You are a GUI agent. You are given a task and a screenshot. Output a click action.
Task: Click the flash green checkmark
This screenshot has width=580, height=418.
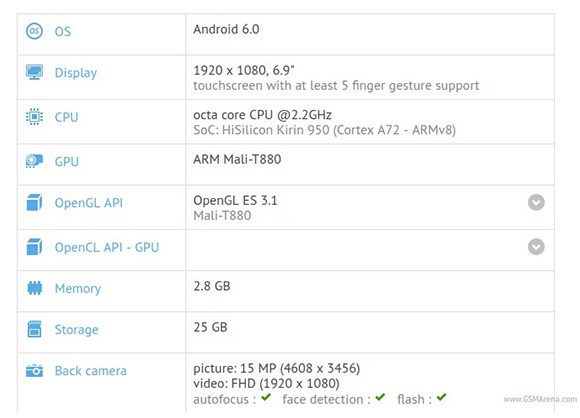tap(441, 398)
